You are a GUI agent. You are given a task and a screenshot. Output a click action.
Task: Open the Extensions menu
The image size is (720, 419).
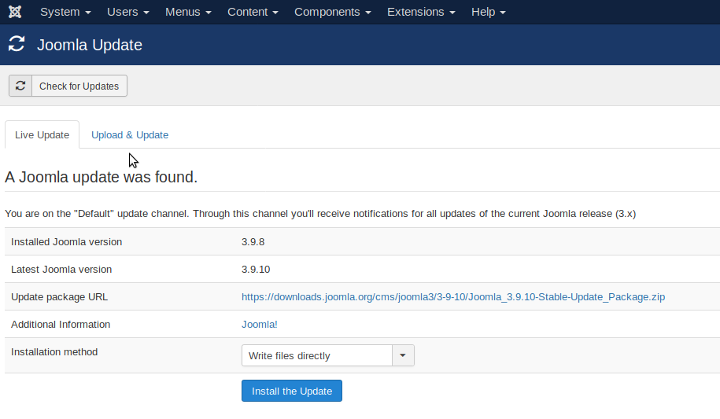coord(421,12)
